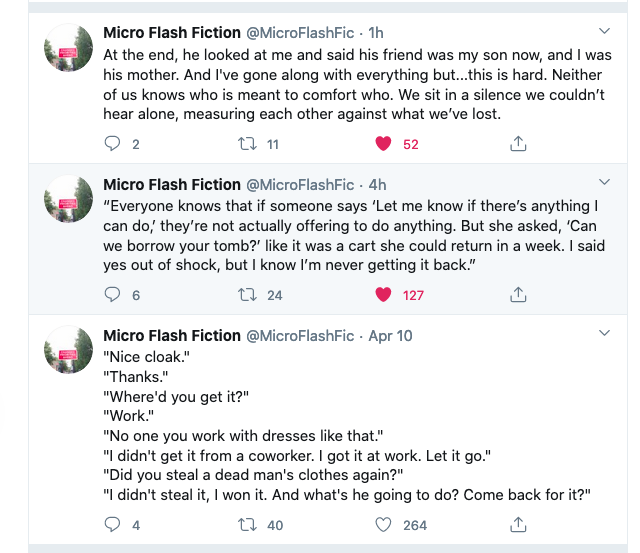Share the Apr 10 tweet

click(518, 525)
